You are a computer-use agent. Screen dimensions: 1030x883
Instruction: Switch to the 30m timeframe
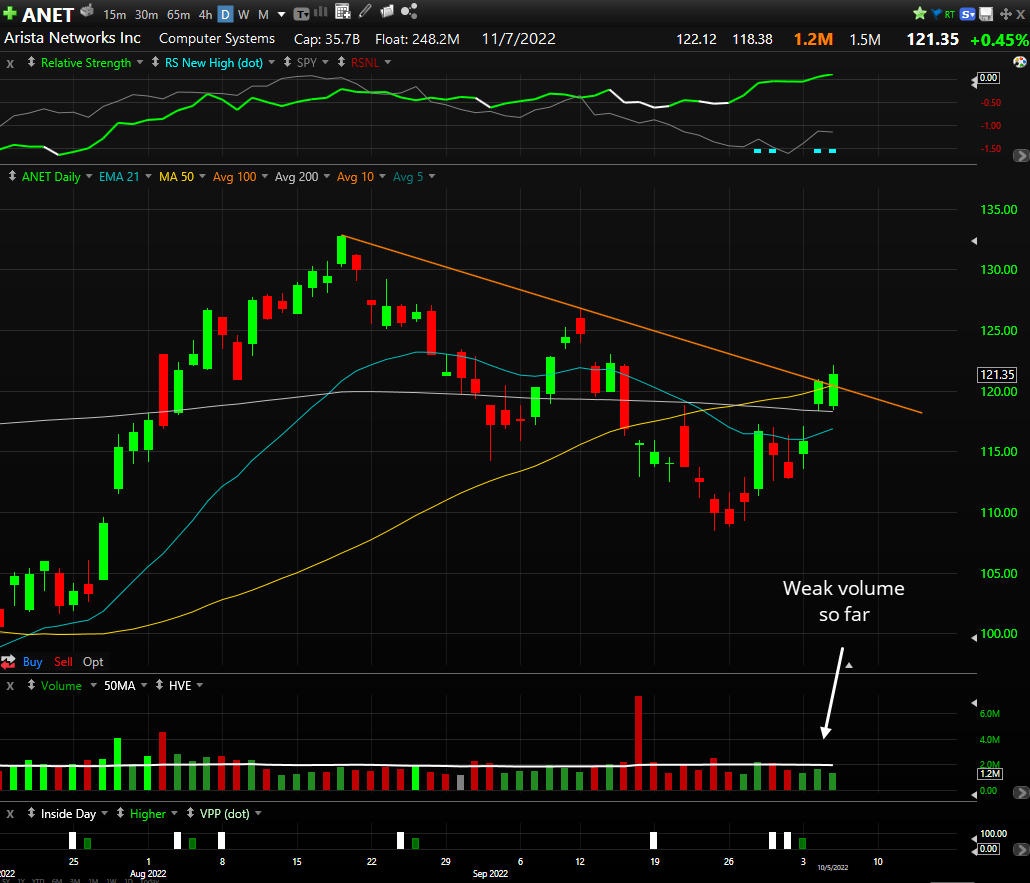pos(146,14)
